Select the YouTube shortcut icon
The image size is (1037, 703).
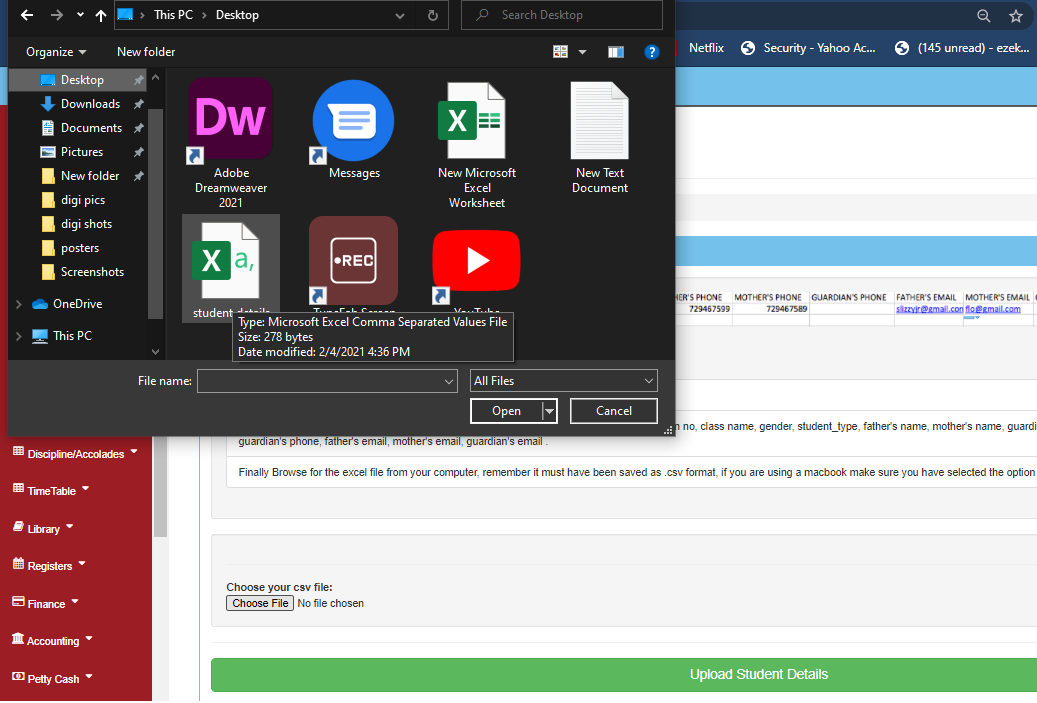476,262
